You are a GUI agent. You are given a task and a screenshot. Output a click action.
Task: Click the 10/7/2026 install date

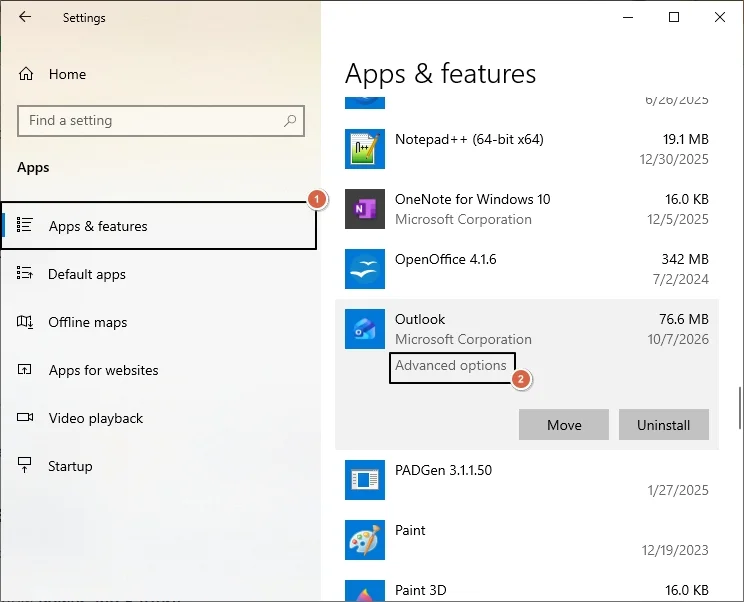point(678,339)
